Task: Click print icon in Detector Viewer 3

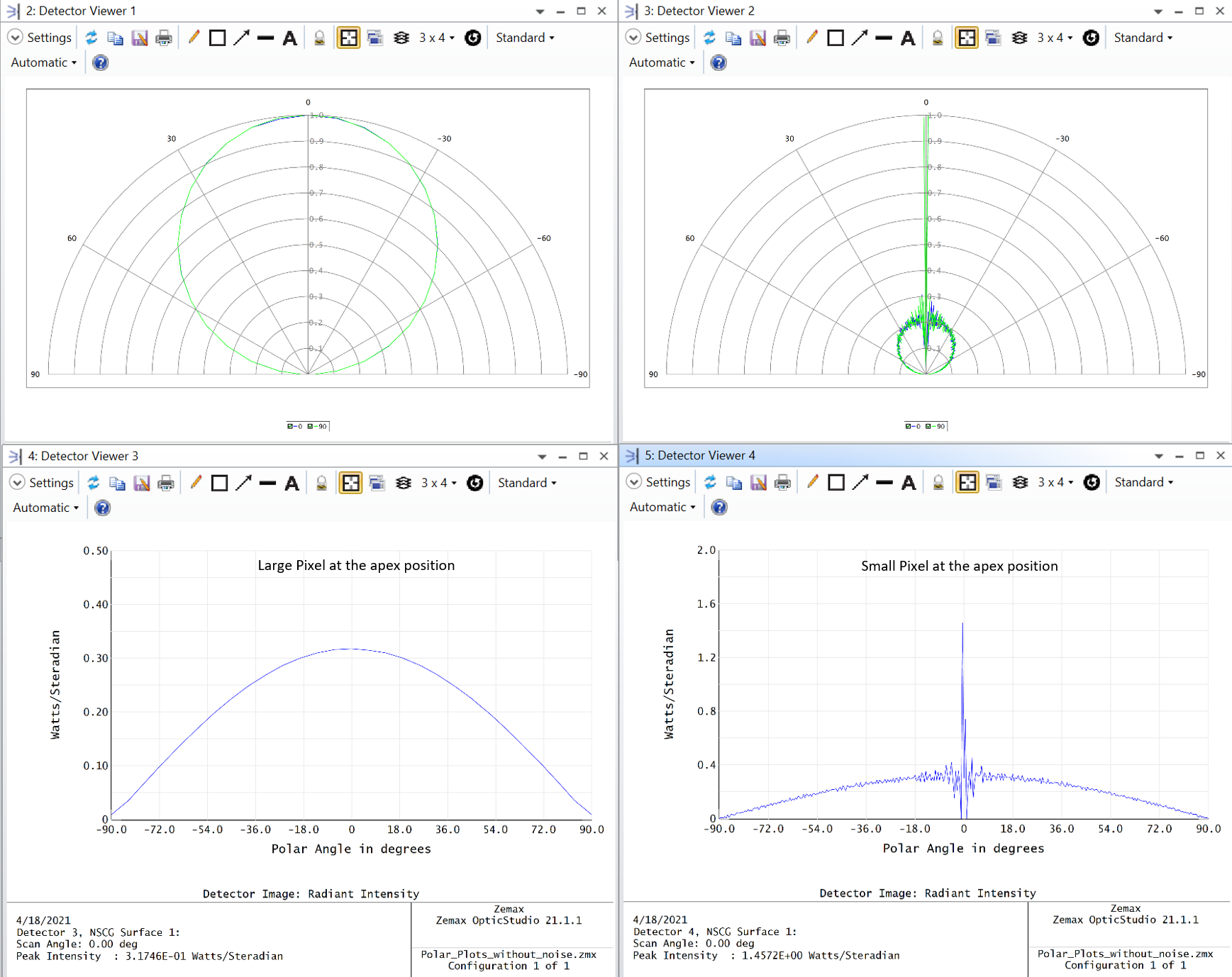Action: (x=166, y=483)
